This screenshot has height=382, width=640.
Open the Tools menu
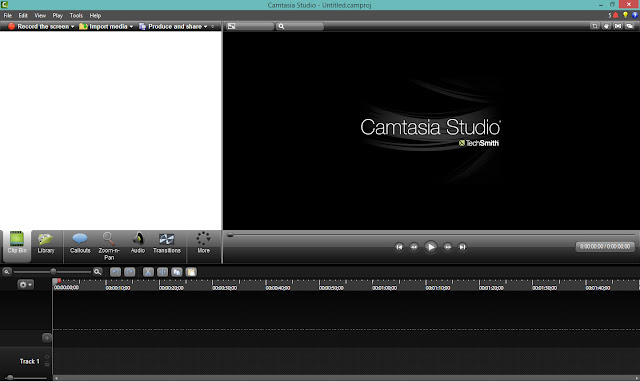[x=76, y=16]
